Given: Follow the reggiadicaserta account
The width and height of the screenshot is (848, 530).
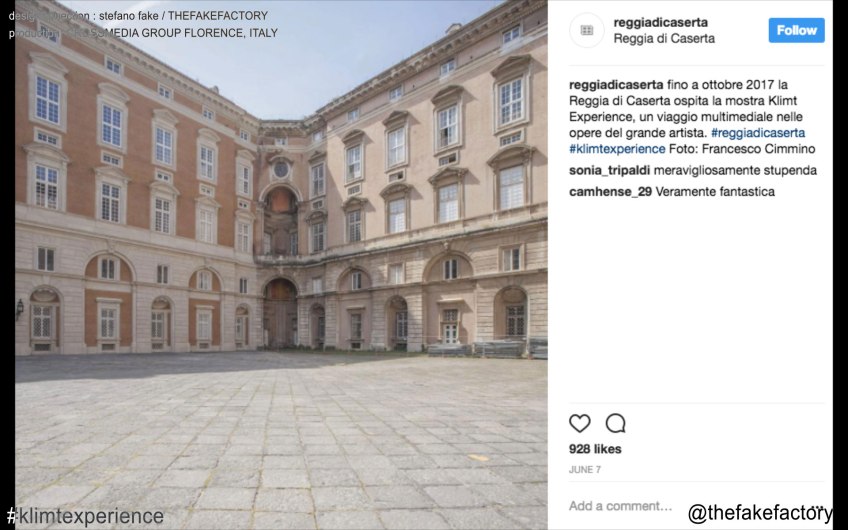Looking at the screenshot, I should click(797, 30).
